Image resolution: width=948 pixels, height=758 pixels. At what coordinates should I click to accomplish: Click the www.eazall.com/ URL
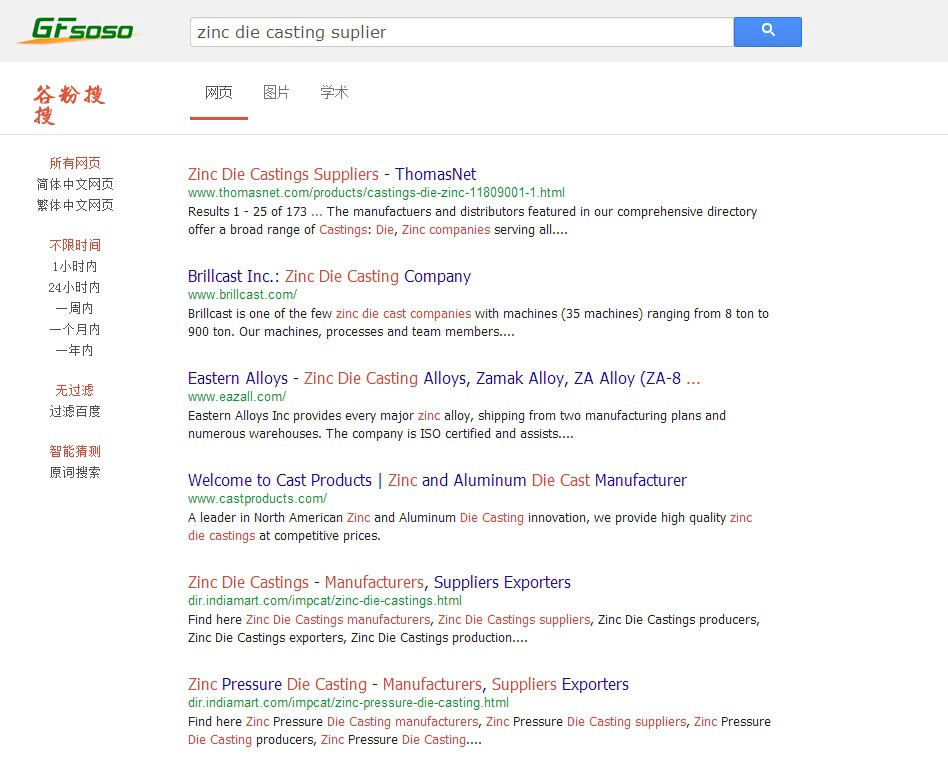pyautogui.click(x=237, y=397)
